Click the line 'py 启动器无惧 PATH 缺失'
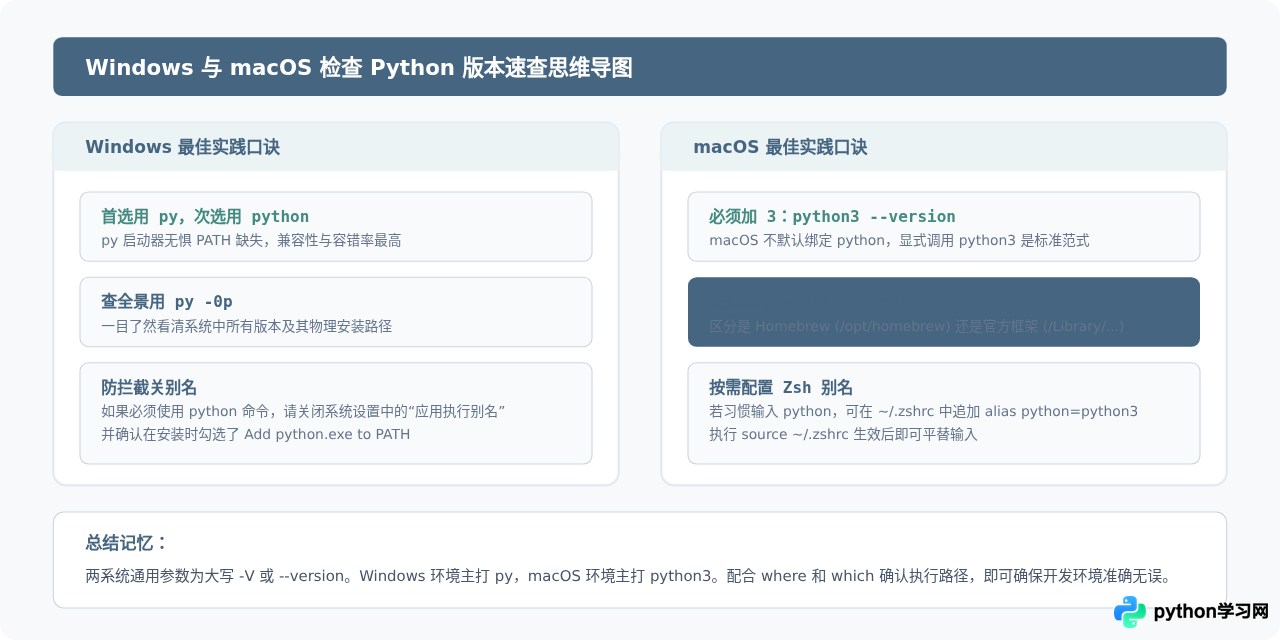The width and height of the screenshot is (1280, 640). [251, 241]
